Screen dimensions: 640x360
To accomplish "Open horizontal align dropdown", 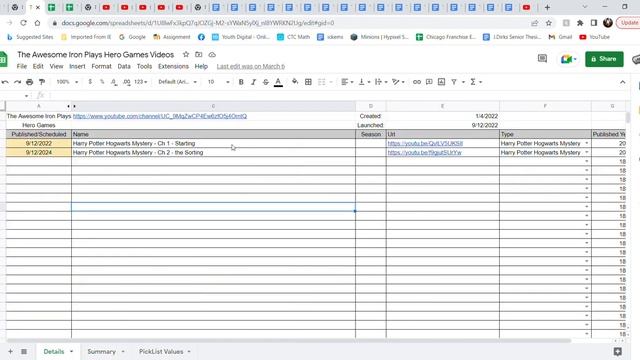I will 347,82.
